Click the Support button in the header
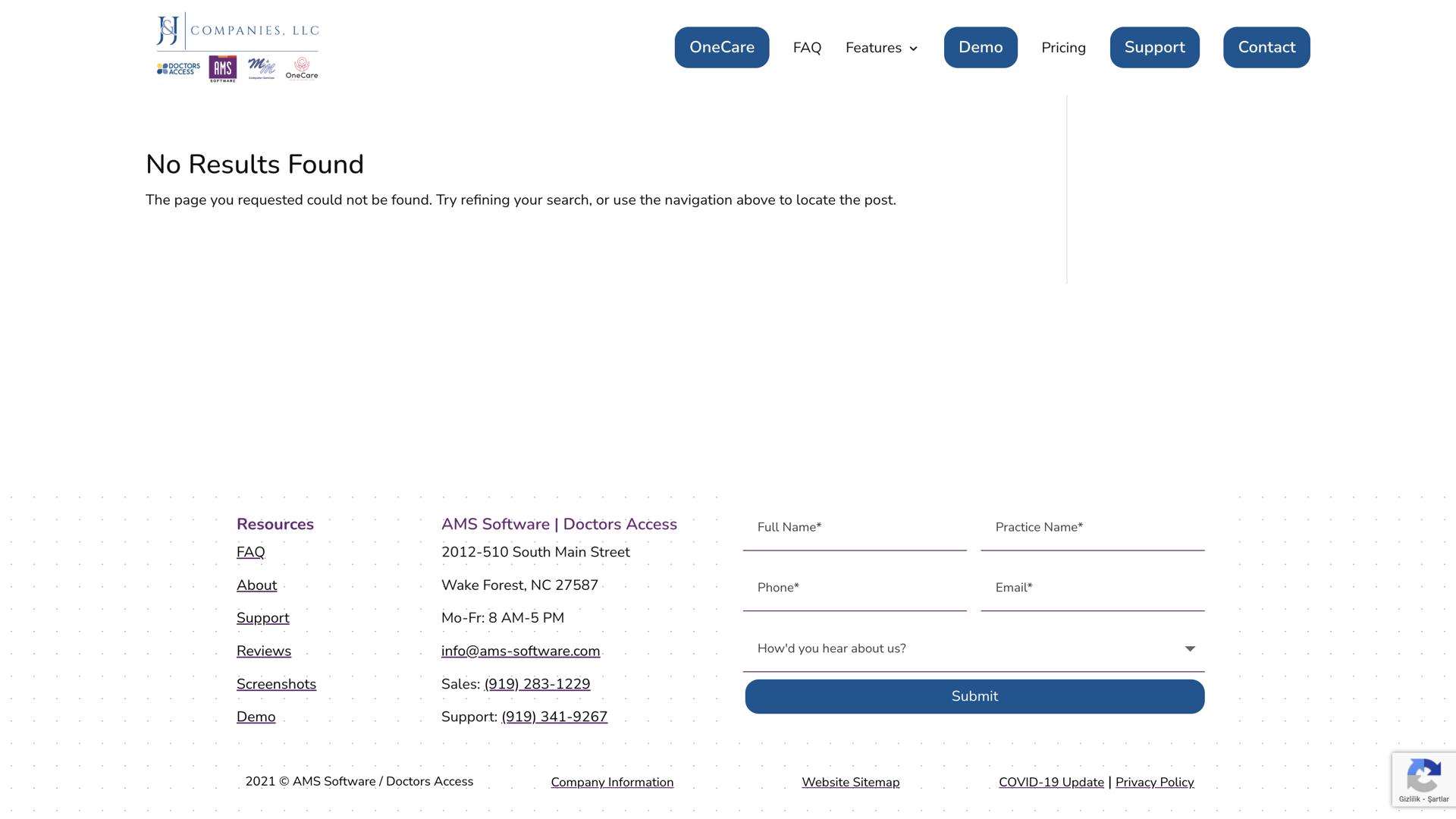The image size is (1456, 819). (x=1154, y=47)
